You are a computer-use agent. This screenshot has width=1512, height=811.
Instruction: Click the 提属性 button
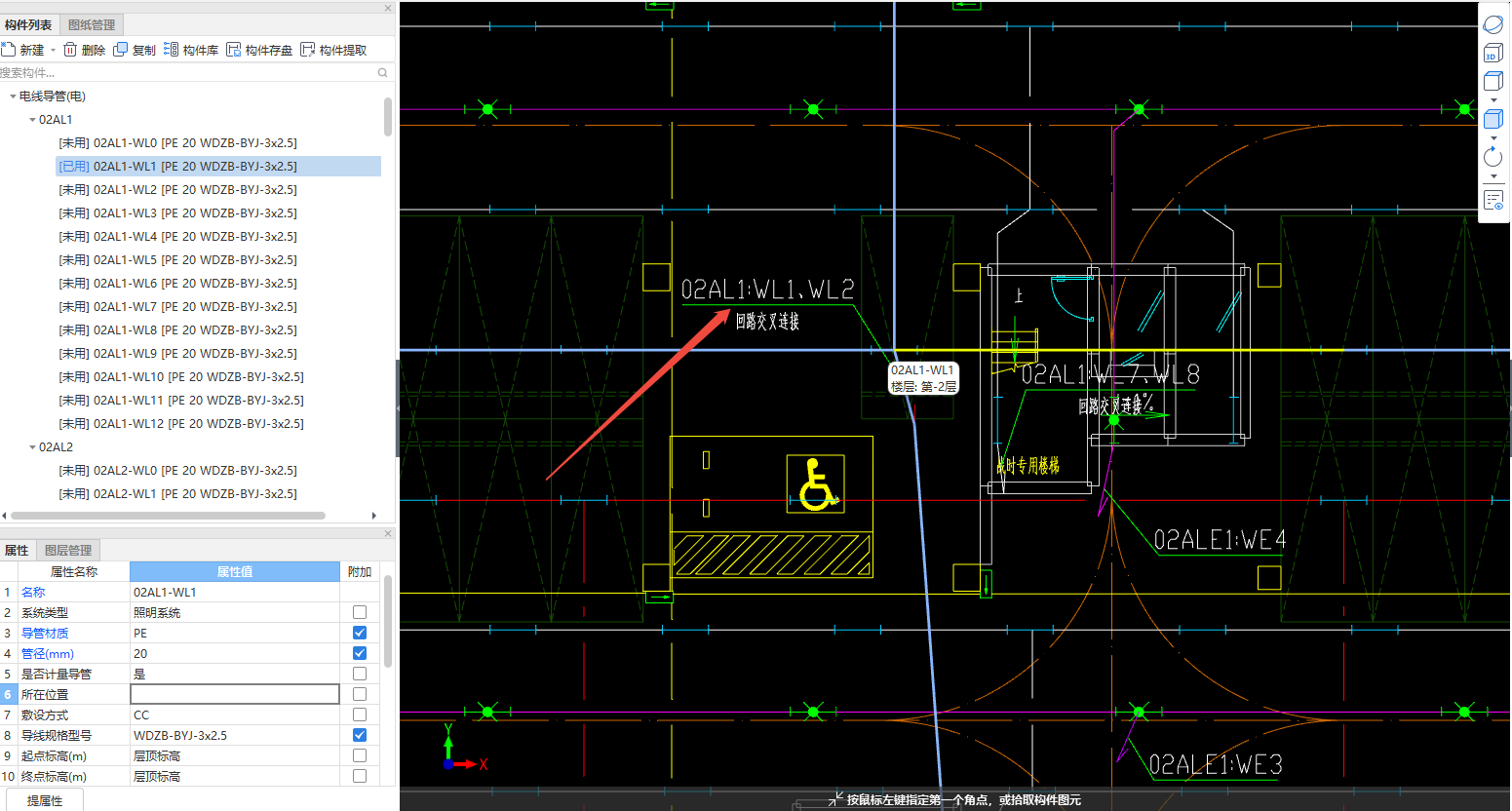(x=45, y=800)
